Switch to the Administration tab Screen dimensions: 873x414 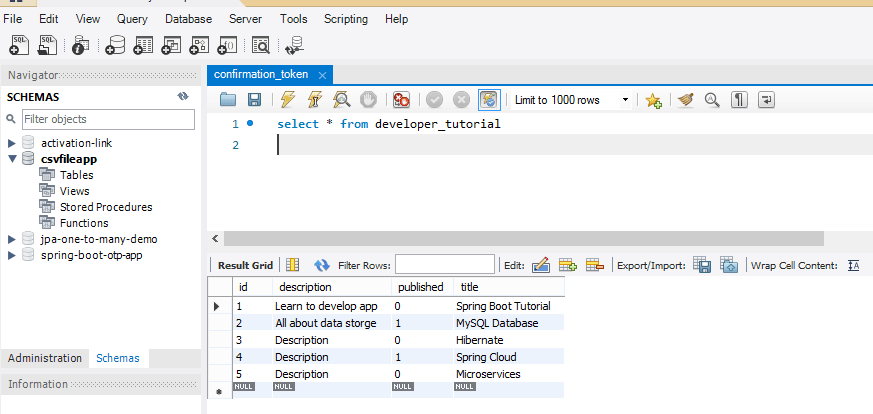tap(45, 358)
